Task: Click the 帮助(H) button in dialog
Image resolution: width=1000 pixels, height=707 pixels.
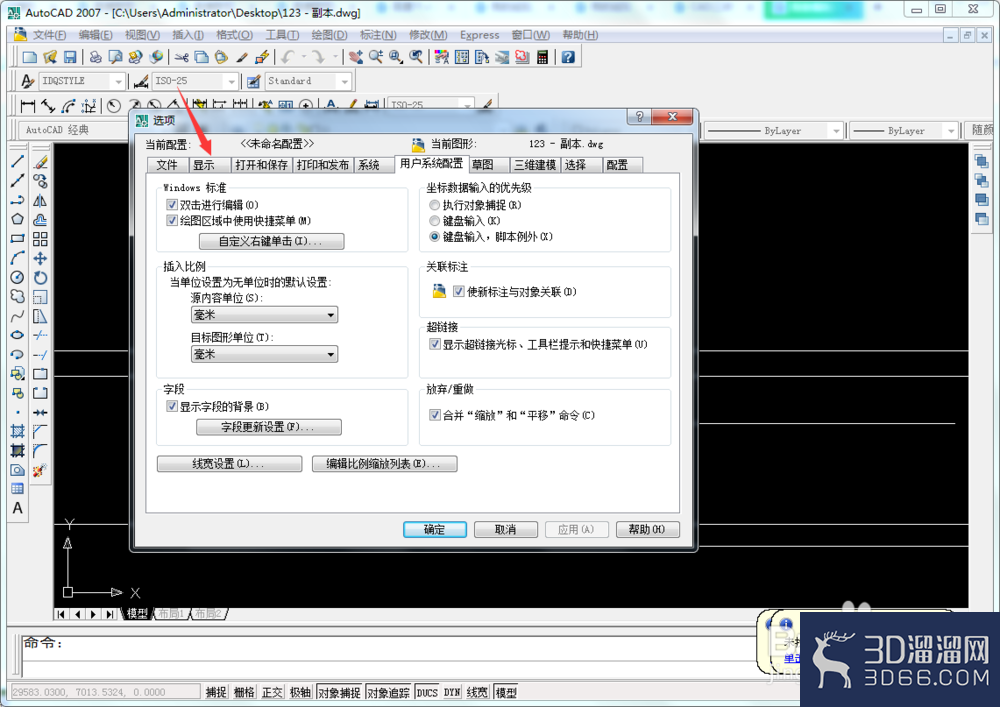Action: click(647, 530)
